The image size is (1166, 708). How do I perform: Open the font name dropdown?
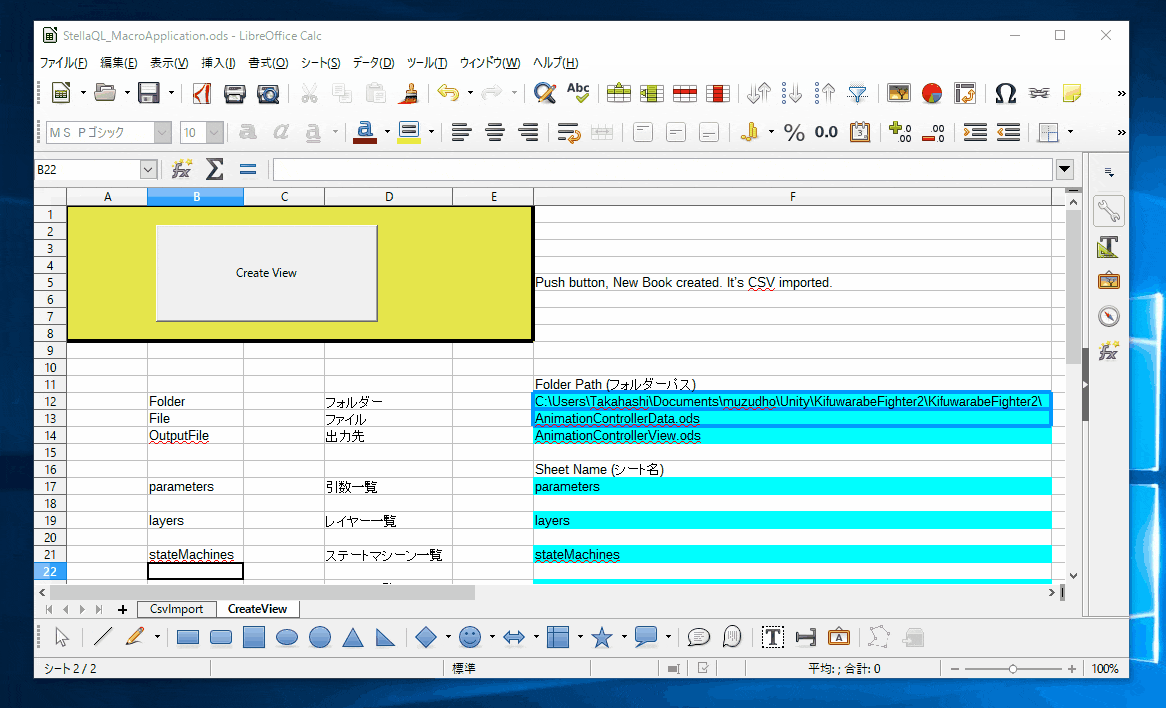click(x=163, y=132)
